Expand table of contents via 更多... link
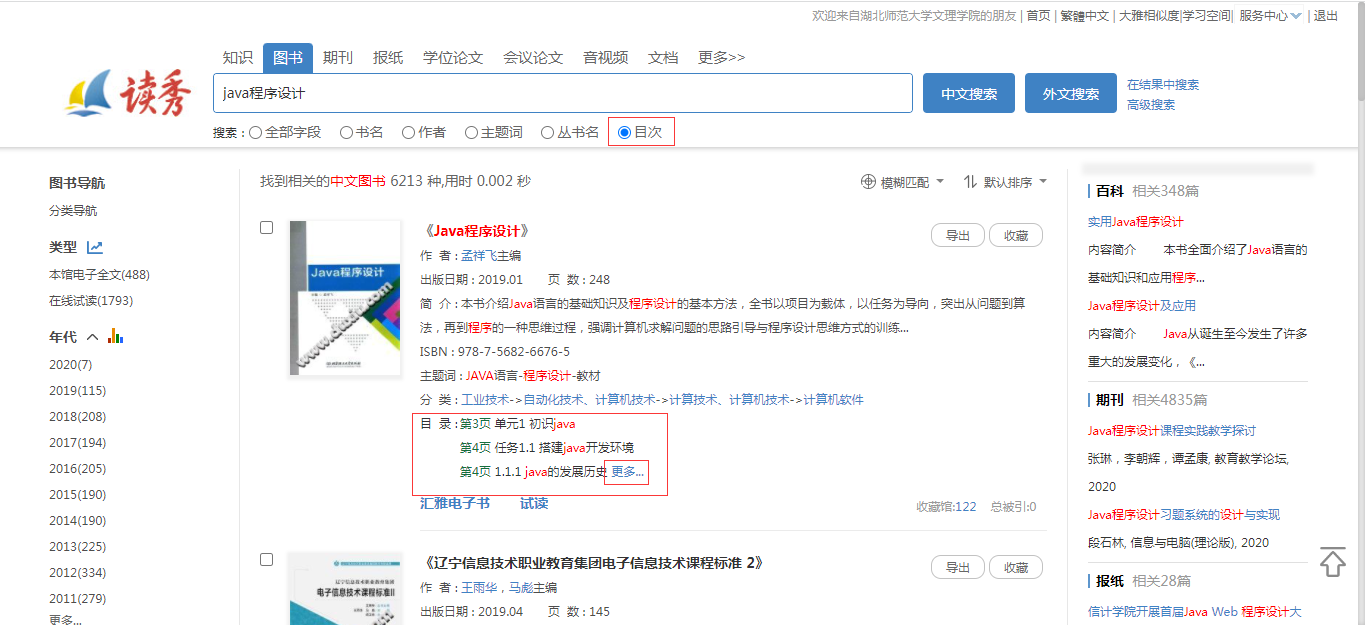Screen dimensions: 1365x625 tap(628, 472)
